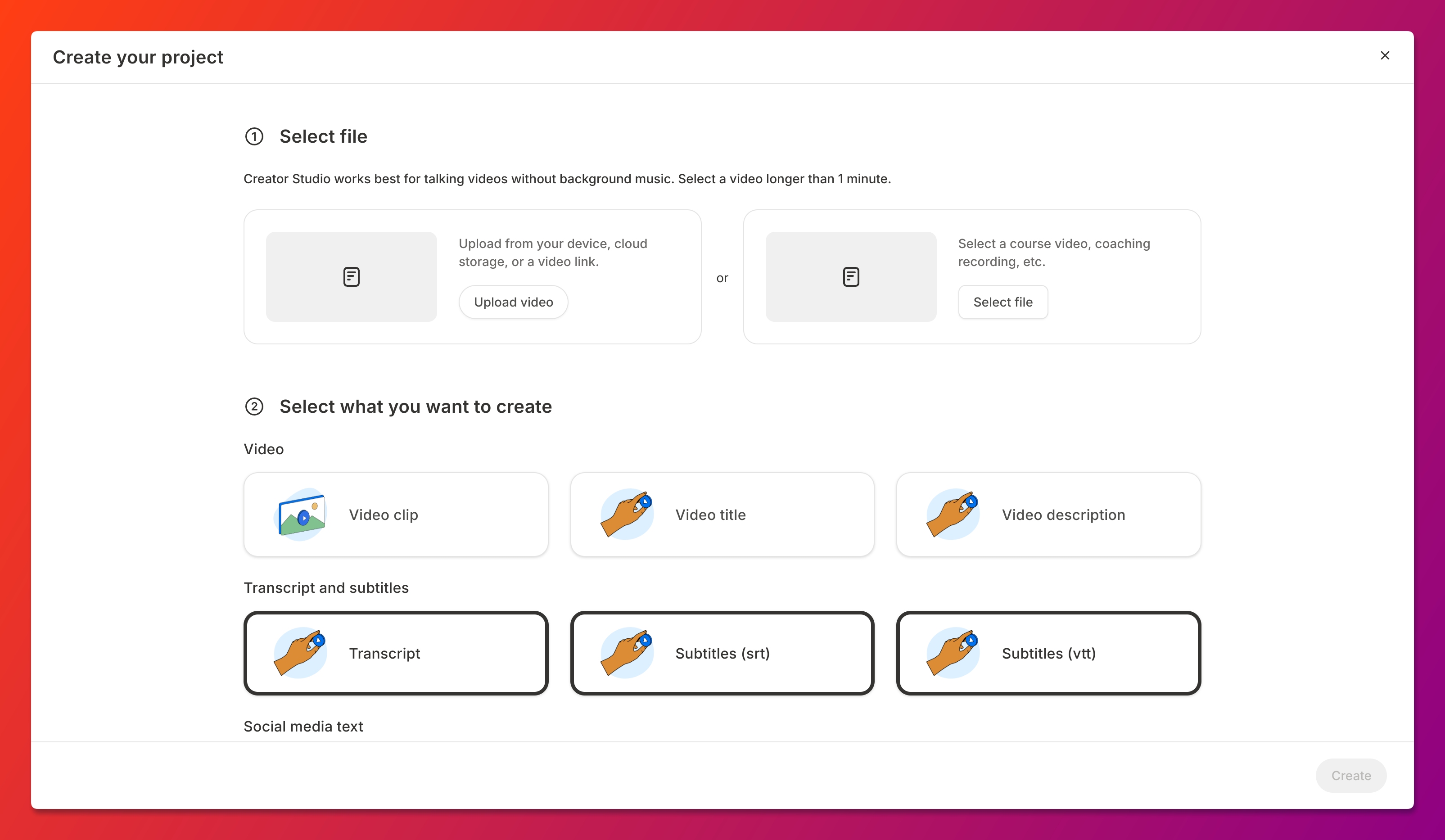This screenshot has height=840, width=1445.
Task: Click the document icon in upload thumbnail
Action: pyautogui.click(x=351, y=277)
